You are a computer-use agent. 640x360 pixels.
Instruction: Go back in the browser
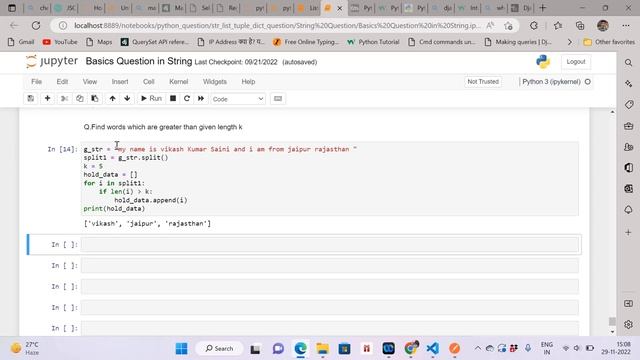point(14,25)
